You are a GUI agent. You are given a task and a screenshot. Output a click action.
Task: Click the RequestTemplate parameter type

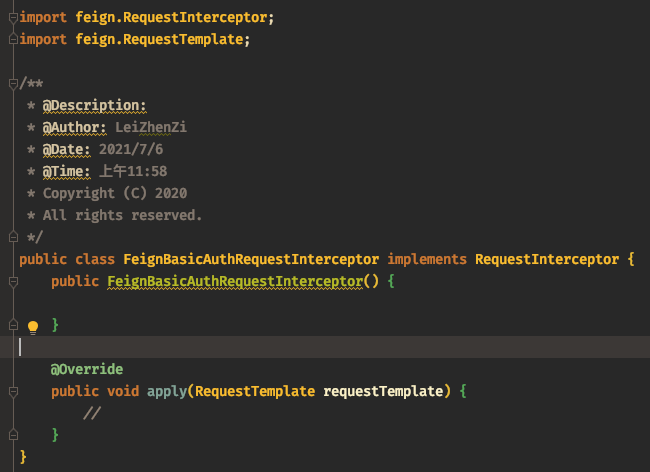[x=255, y=391]
